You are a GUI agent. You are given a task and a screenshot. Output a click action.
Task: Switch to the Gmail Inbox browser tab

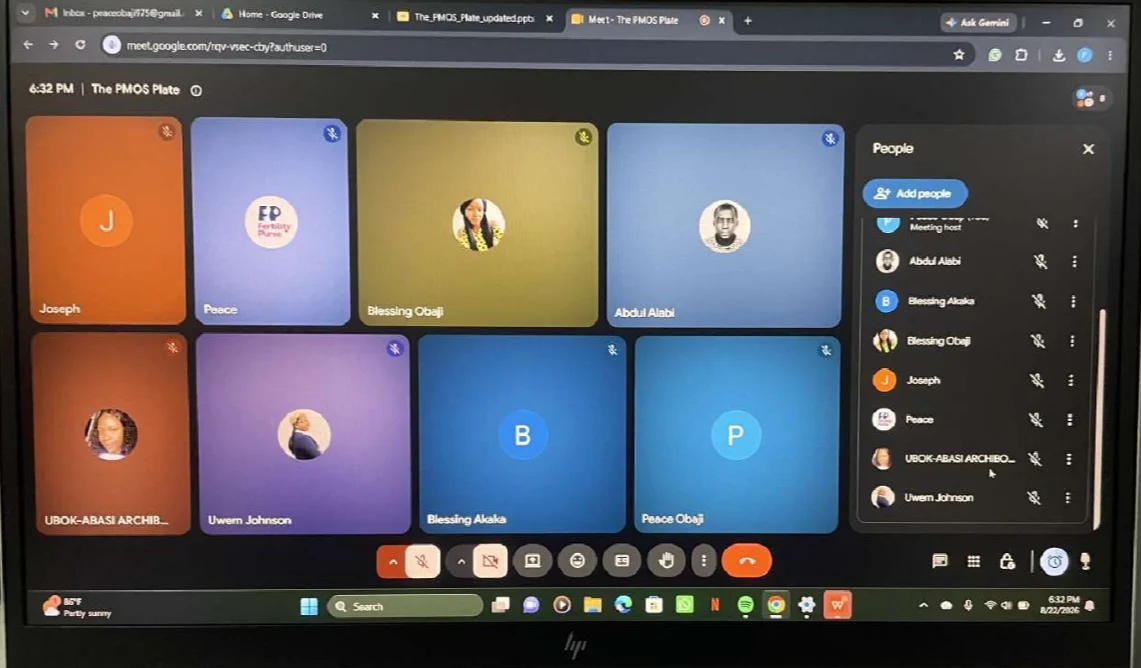[x=122, y=13]
